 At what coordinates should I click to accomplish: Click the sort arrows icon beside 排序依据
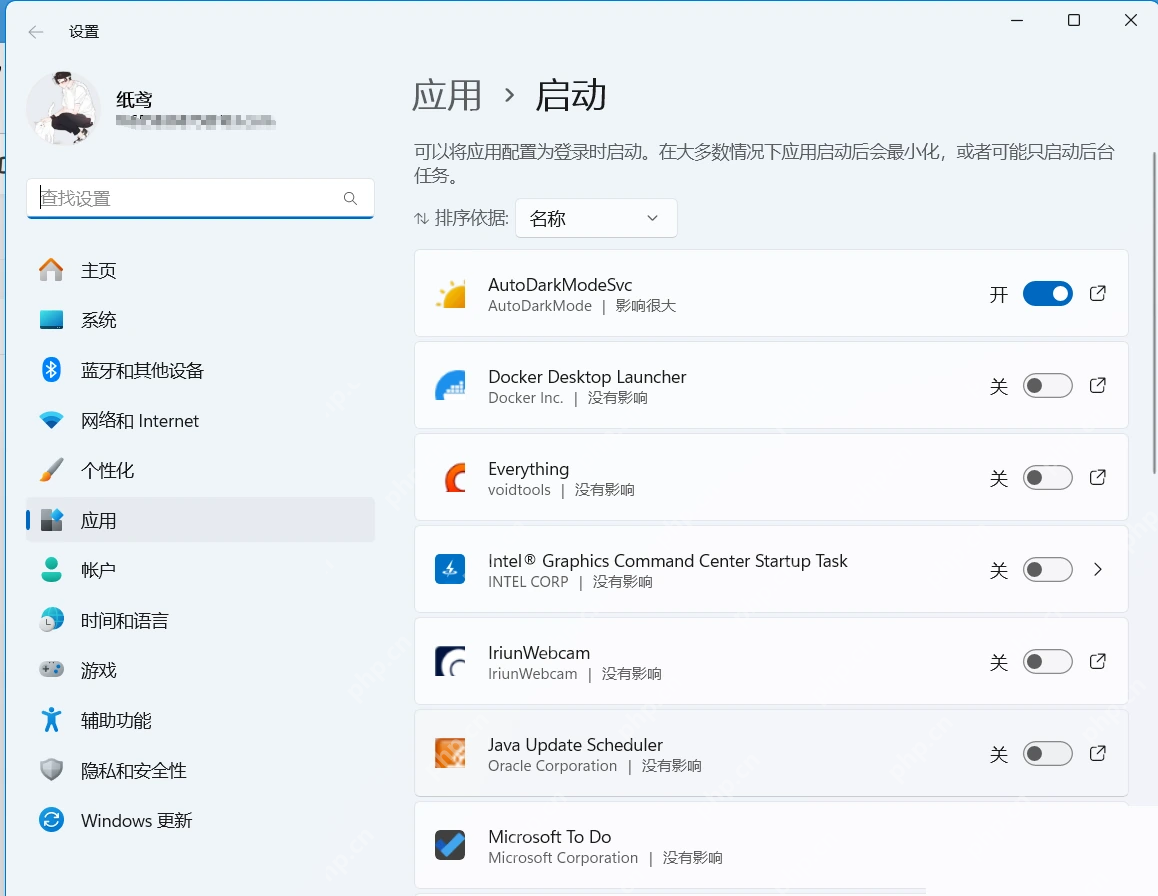pyautogui.click(x=421, y=219)
